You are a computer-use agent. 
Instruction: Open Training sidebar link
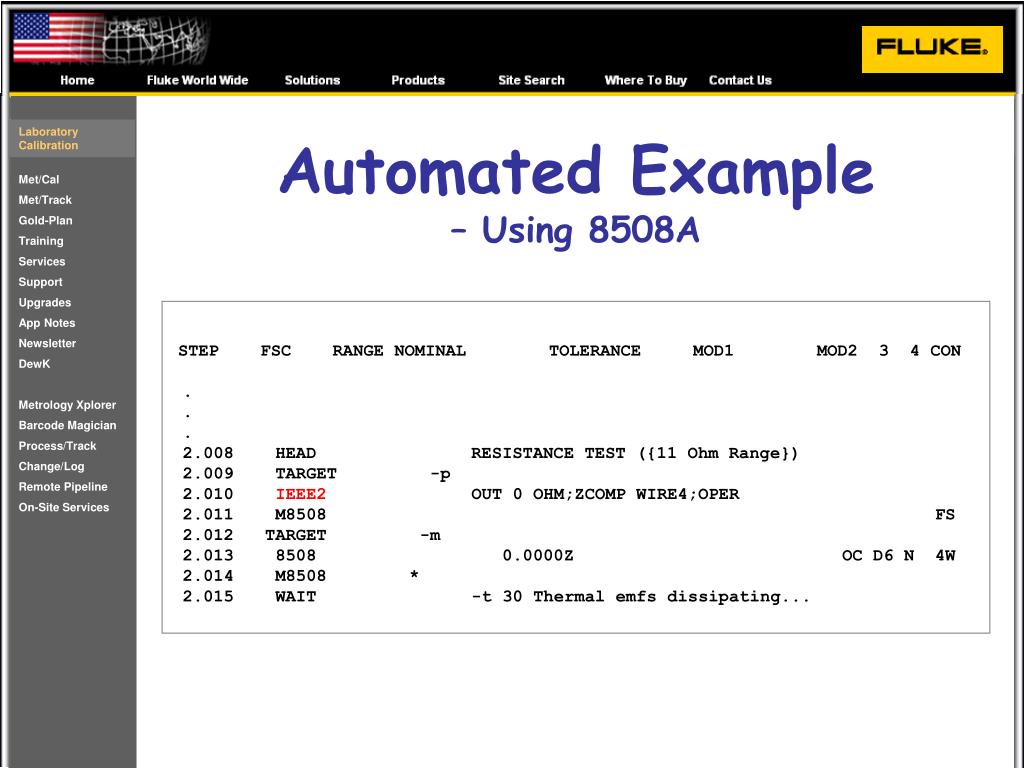tap(41, 241)
